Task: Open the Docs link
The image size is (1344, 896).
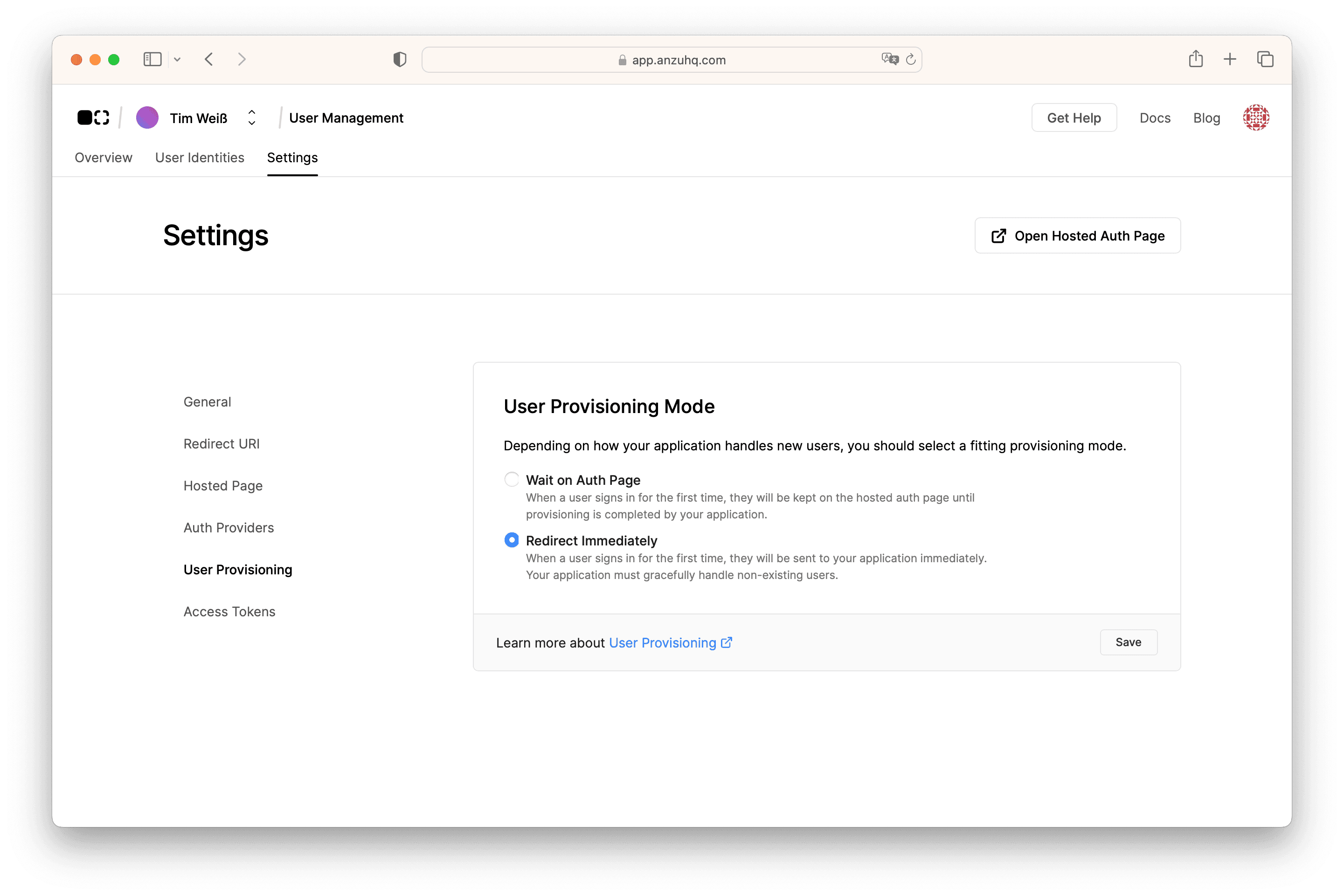Action: pos(1155,118)
